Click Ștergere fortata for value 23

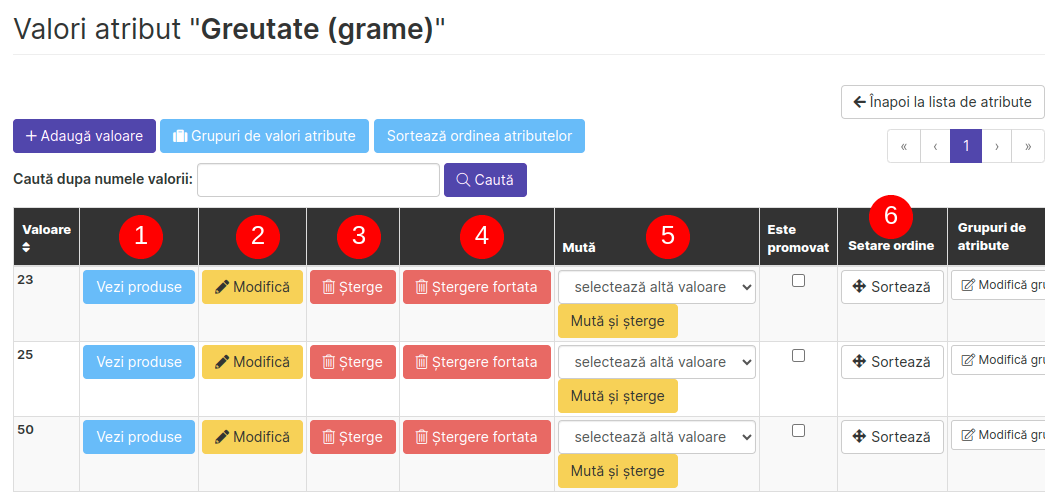(x=476, y=287)
